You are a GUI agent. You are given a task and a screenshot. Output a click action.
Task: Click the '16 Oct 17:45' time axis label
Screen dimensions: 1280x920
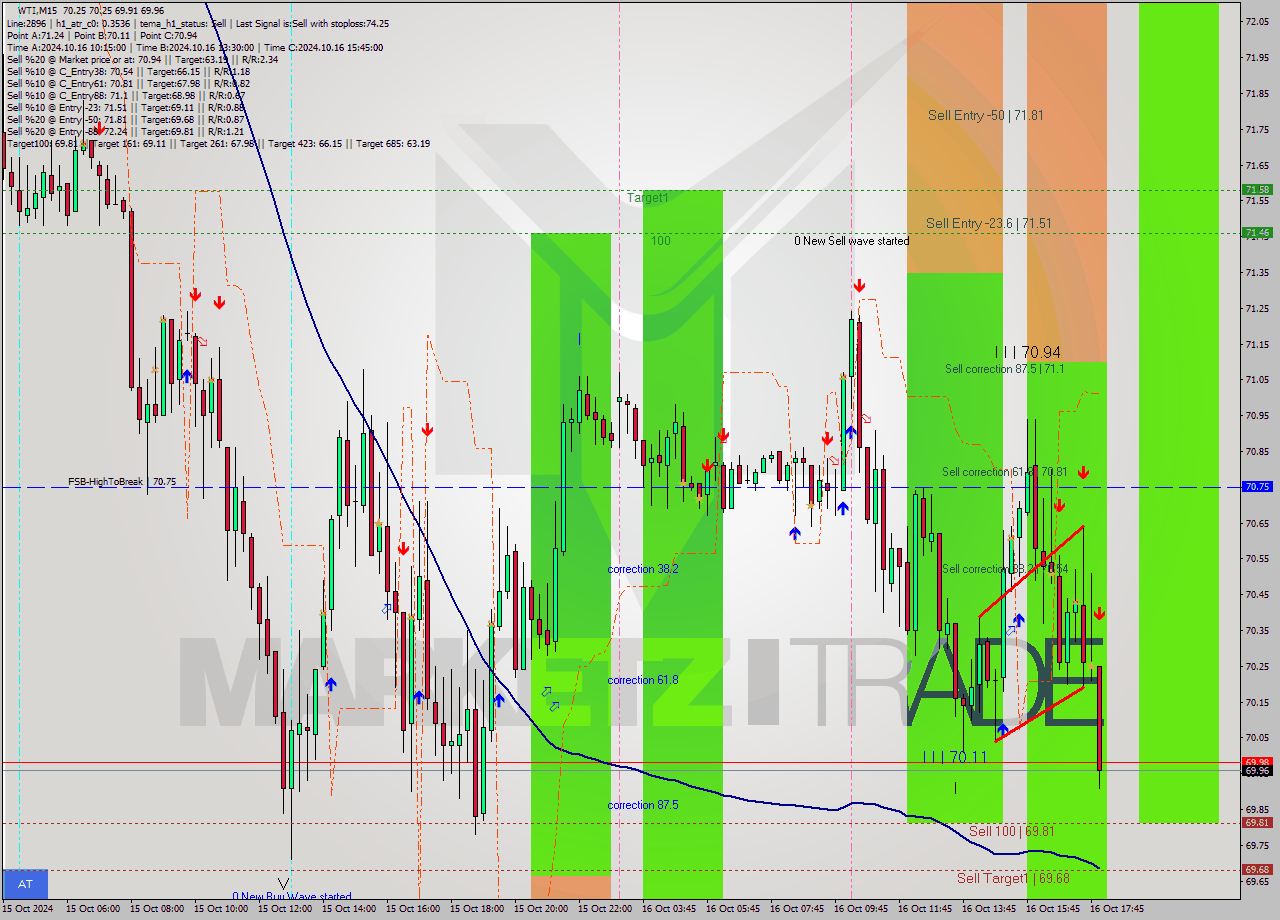[x=1117, y=909]
